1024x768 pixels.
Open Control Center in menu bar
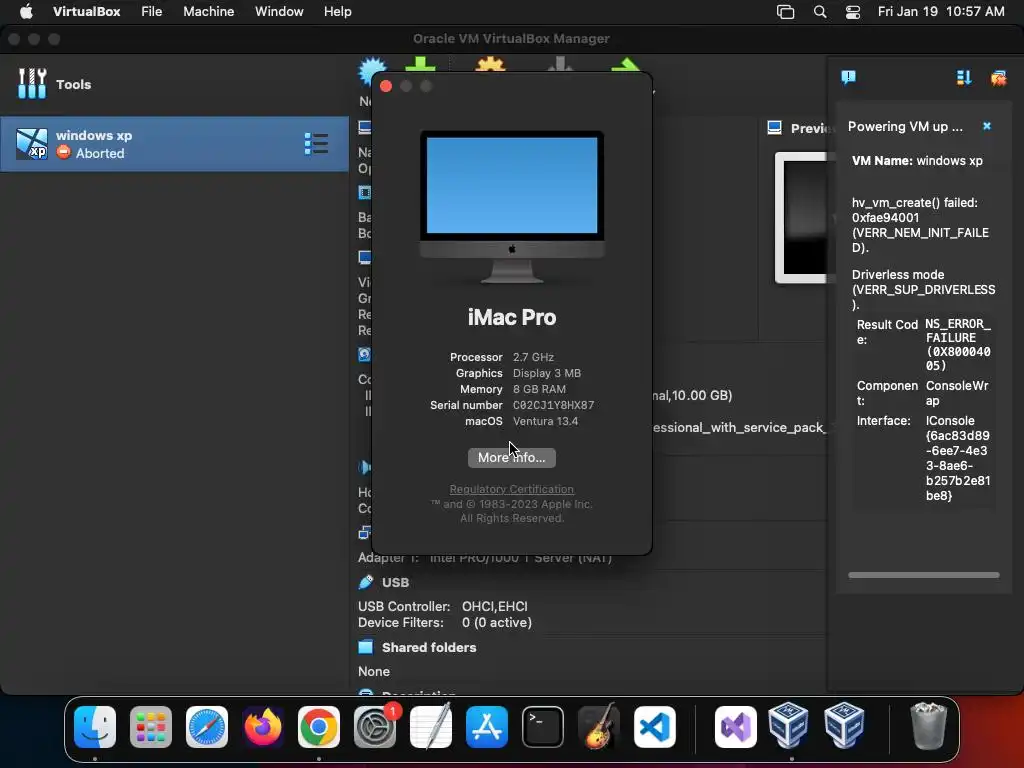click(x=853, y=12)
